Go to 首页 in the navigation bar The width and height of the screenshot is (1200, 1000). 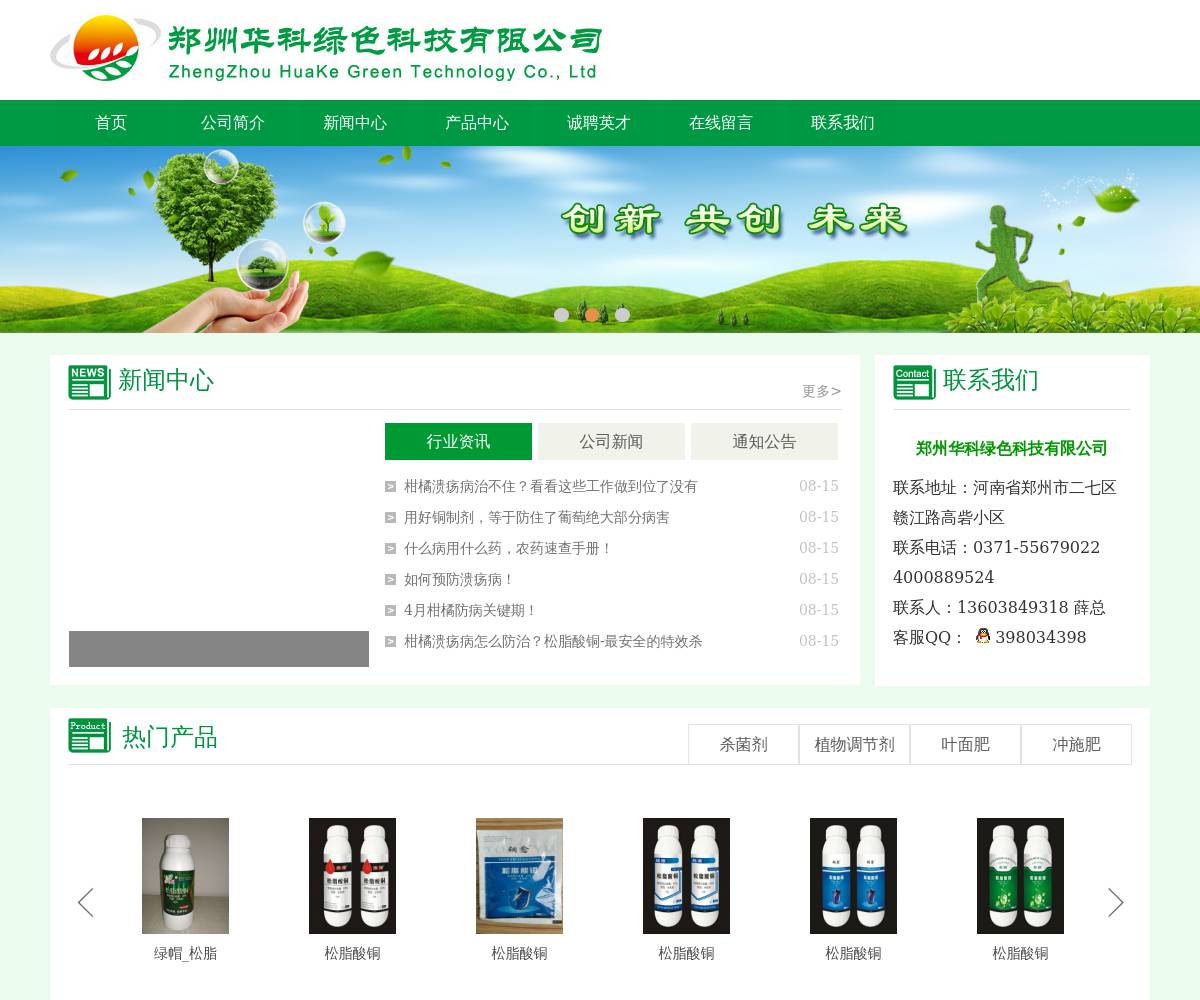[x=111, y=123]
